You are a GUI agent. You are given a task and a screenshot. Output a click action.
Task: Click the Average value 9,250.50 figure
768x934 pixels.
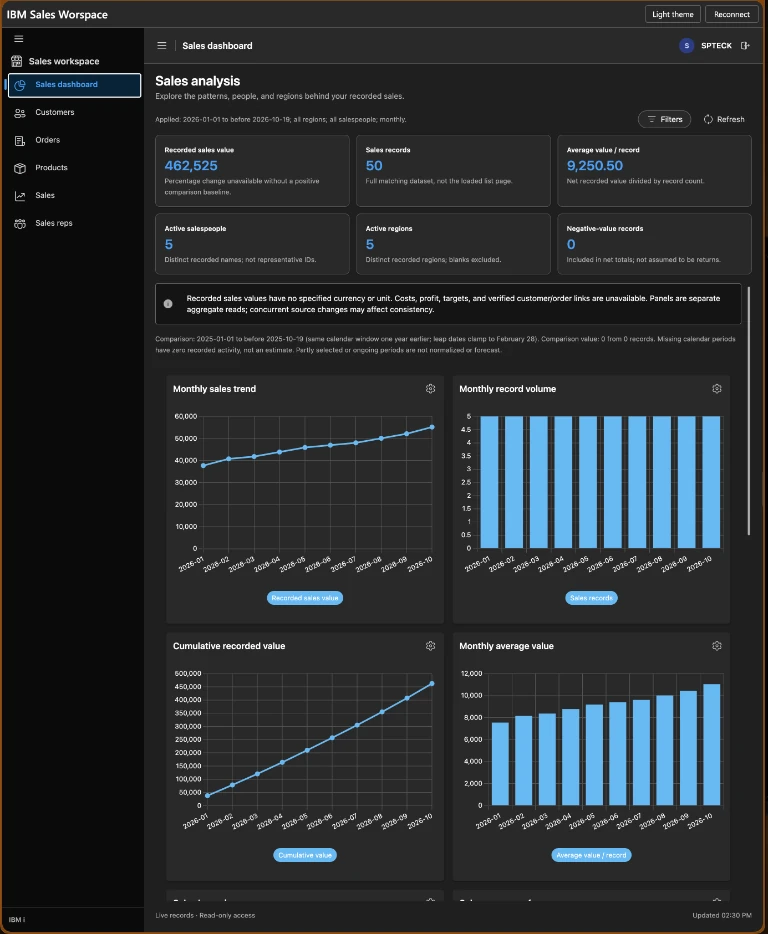595,166
